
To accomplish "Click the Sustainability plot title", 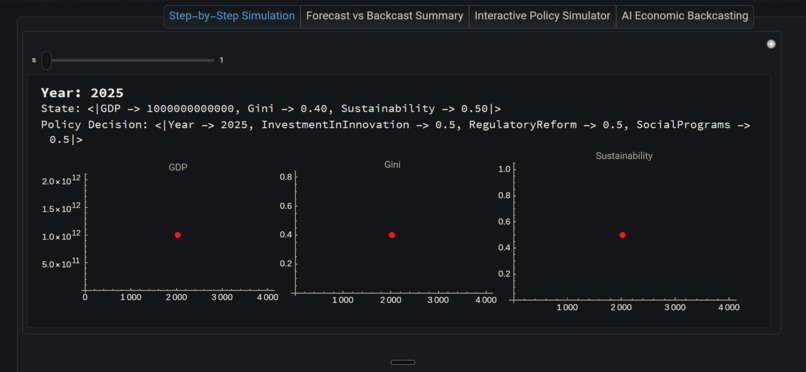I will (x=624, y=156).
